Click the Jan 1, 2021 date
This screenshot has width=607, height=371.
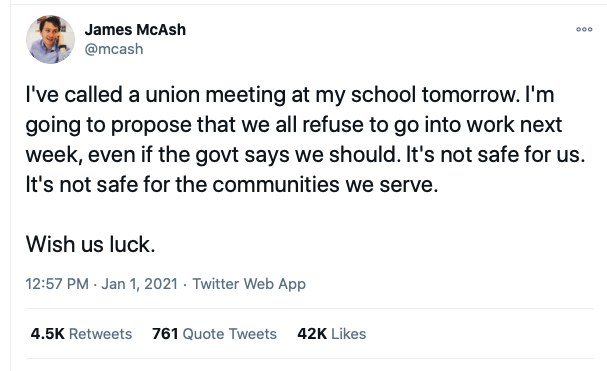click(139, 284)
